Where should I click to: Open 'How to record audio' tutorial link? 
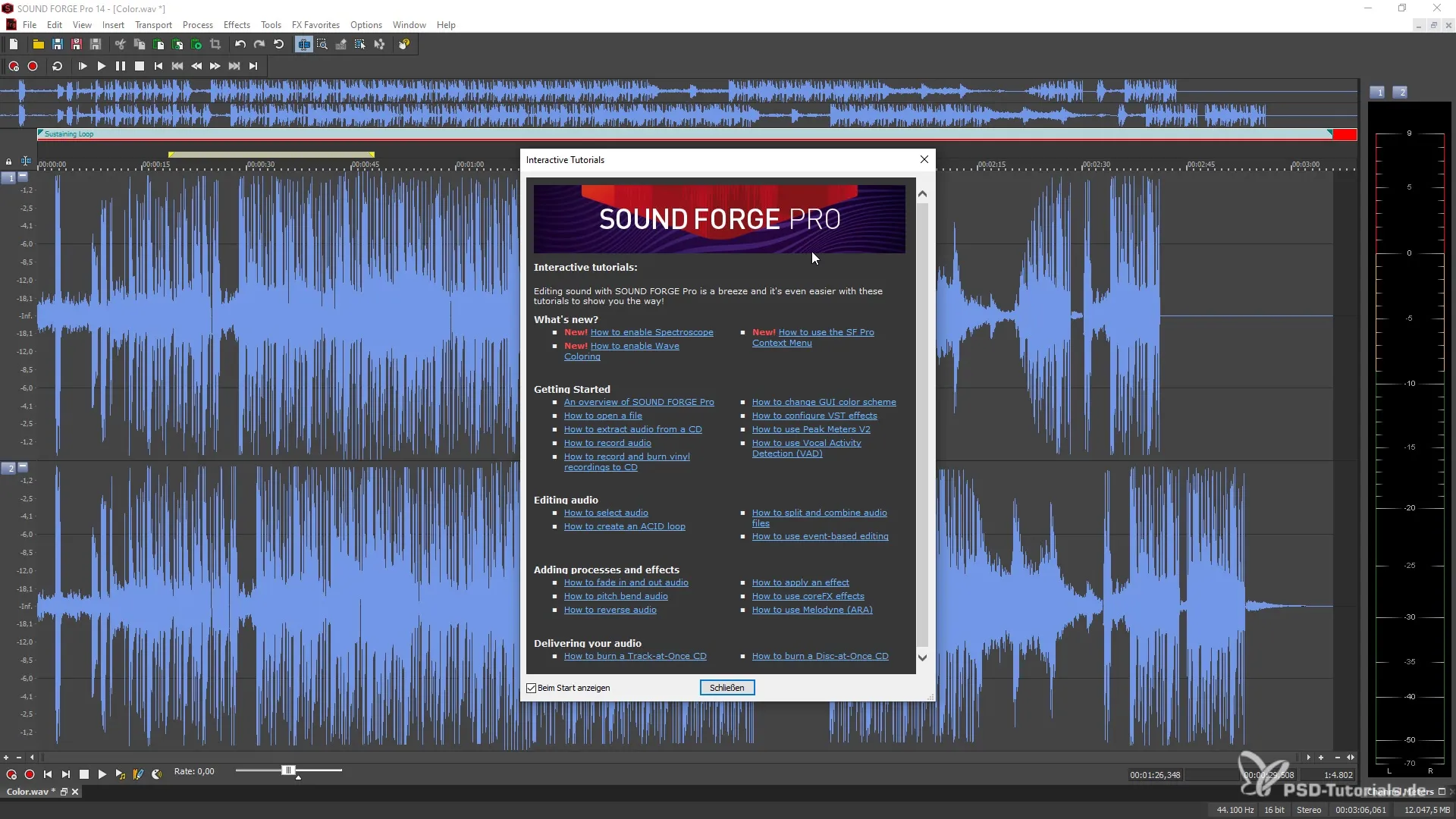click(607, 443)
